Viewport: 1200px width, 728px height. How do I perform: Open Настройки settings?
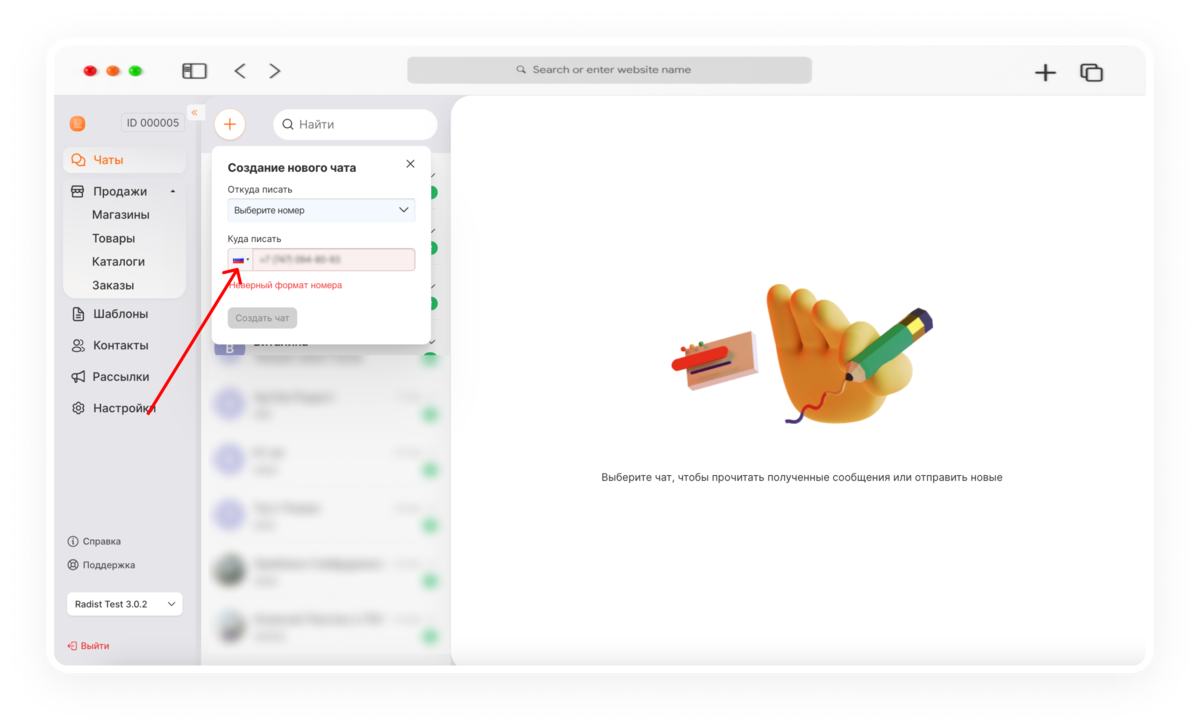[124, 408]
